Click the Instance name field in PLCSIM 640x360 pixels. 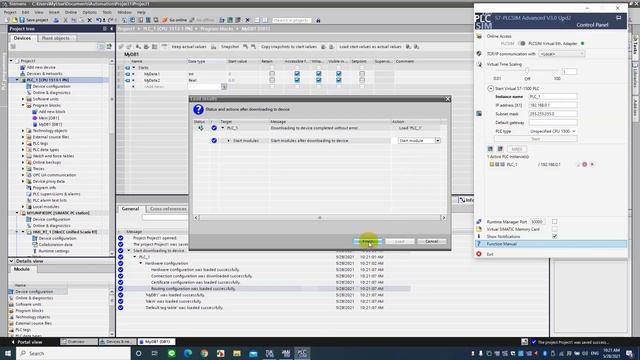click(x=553, y=97)
